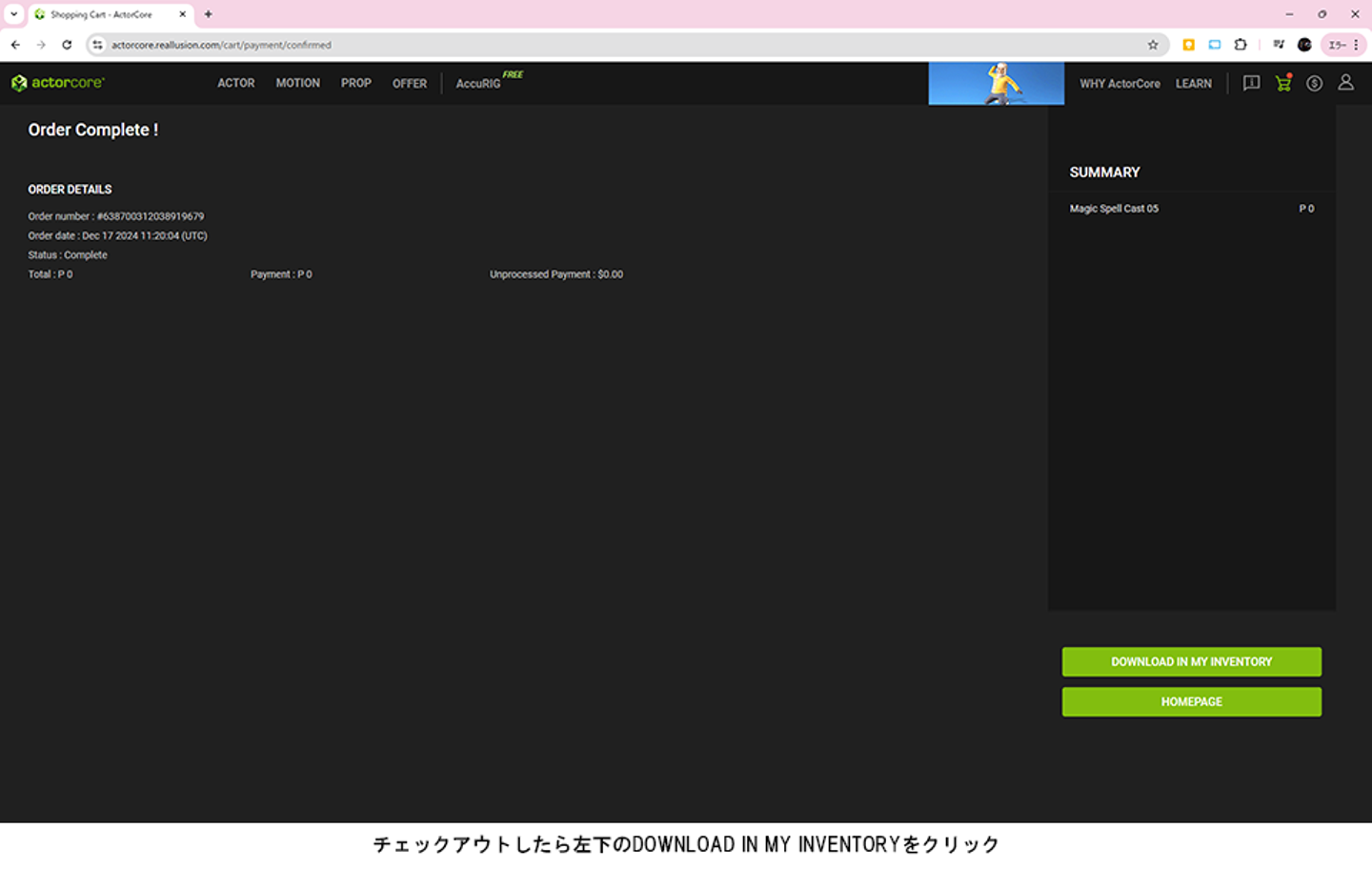
Task: Click the DOWNLOAD IN MY INVENTORY button
Action: (x=1192, y=662)
